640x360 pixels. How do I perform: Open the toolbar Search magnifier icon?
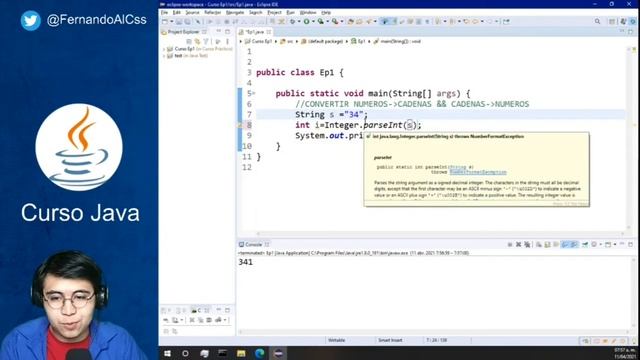tap(597, 21)
